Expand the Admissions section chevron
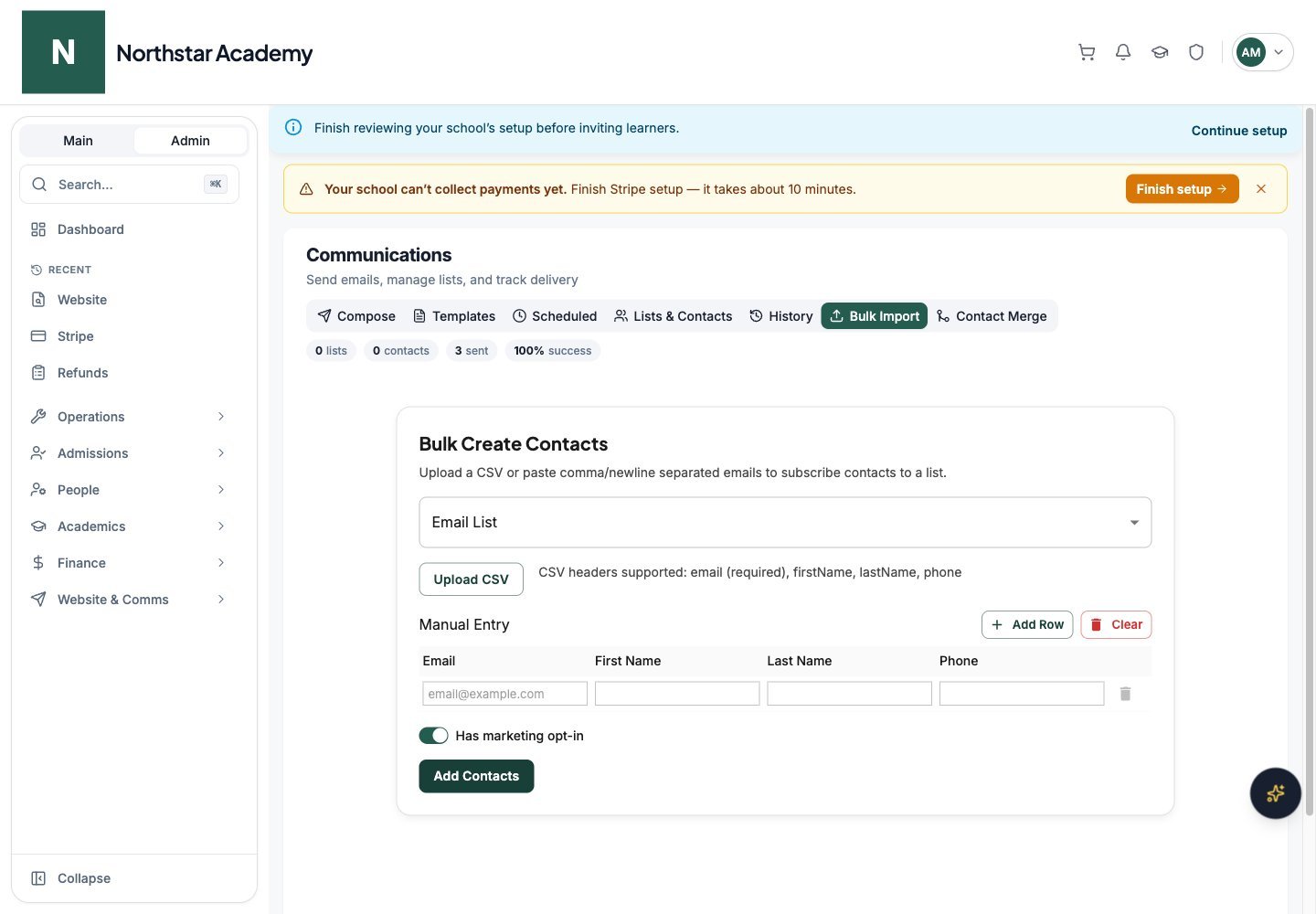 click(x=221, y=453)
